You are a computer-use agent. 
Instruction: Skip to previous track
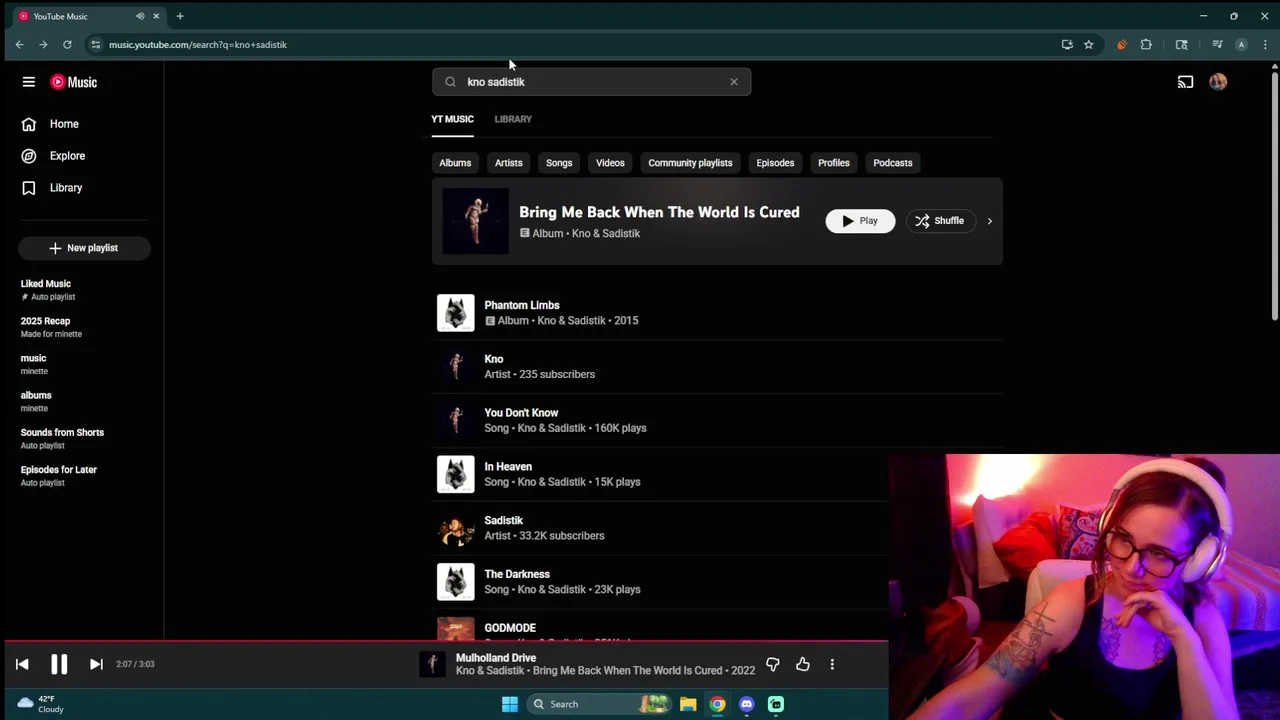tap(22, 664)
